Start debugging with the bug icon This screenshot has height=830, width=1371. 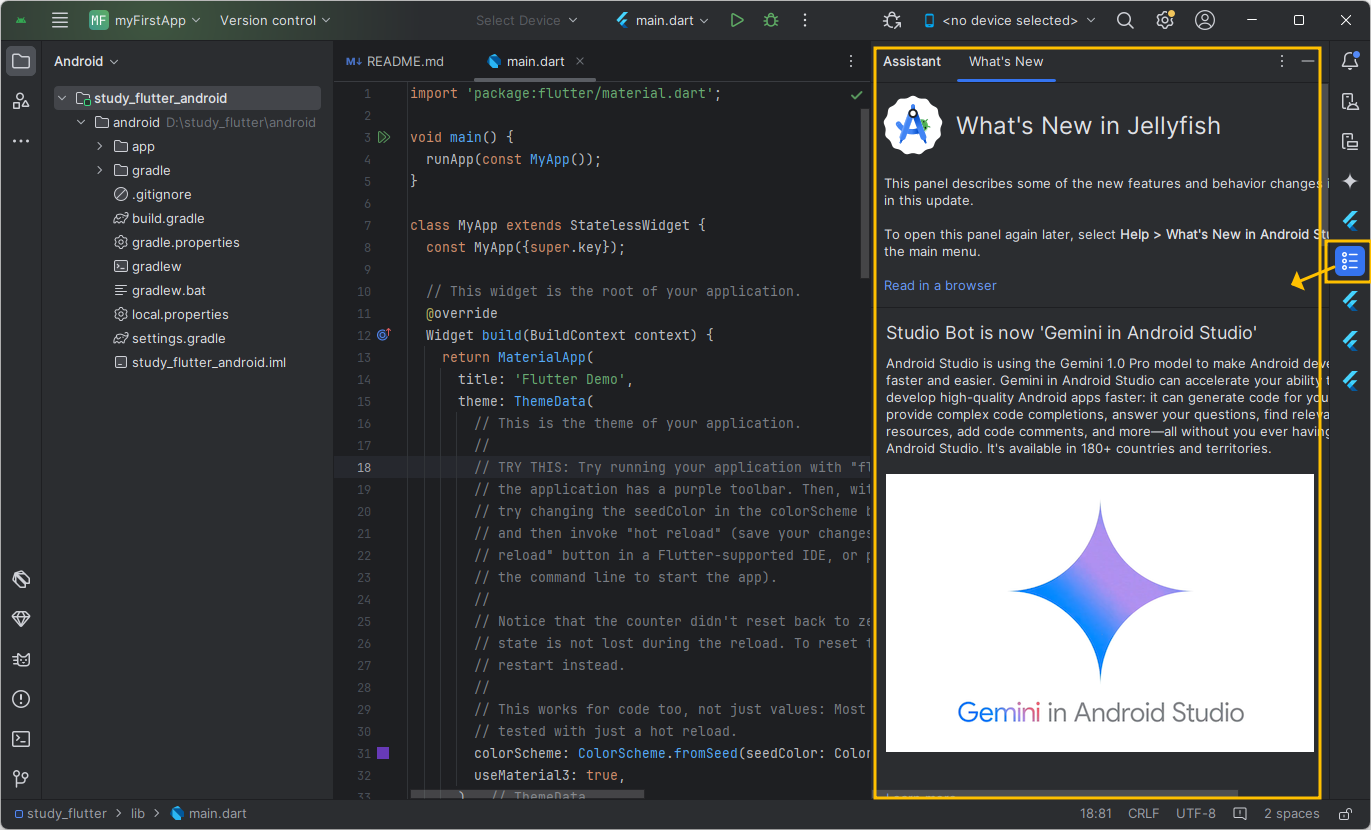point(770,20)
